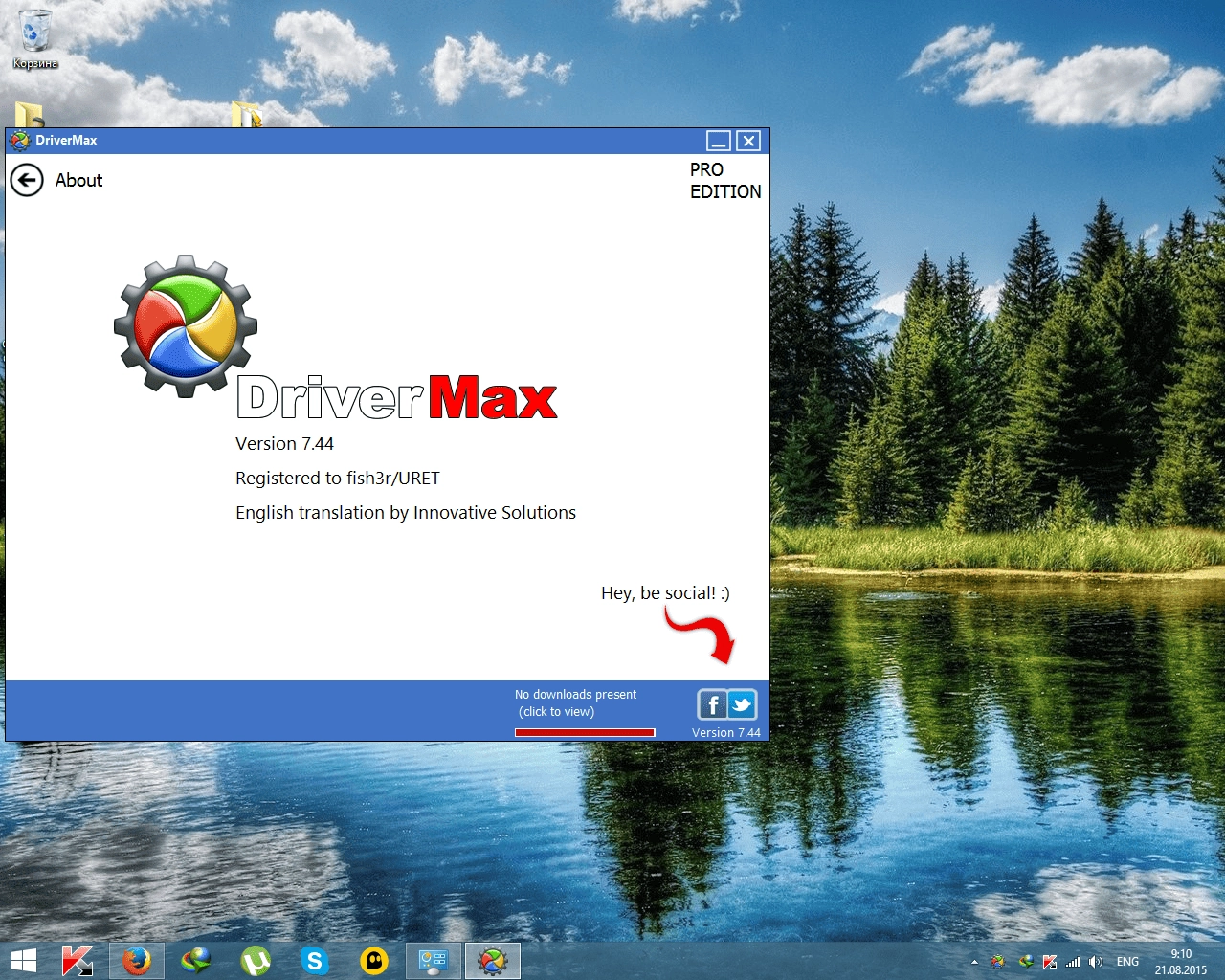This screenshot has width=1225, height=980.
Task: Click the Kaspersky tray icon
Action: (1050, 962)
